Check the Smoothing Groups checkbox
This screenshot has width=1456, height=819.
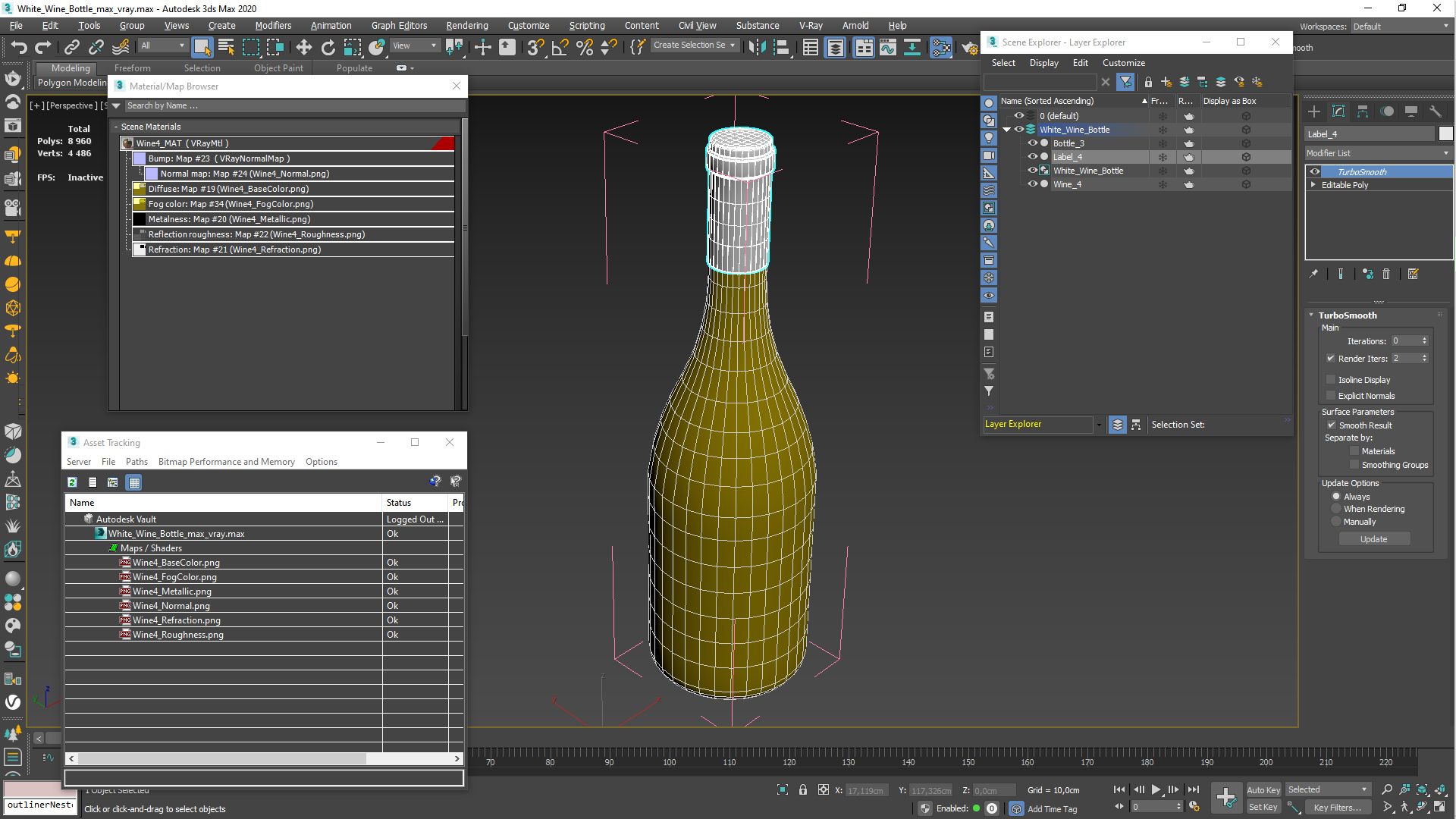tap(1354, 465)
